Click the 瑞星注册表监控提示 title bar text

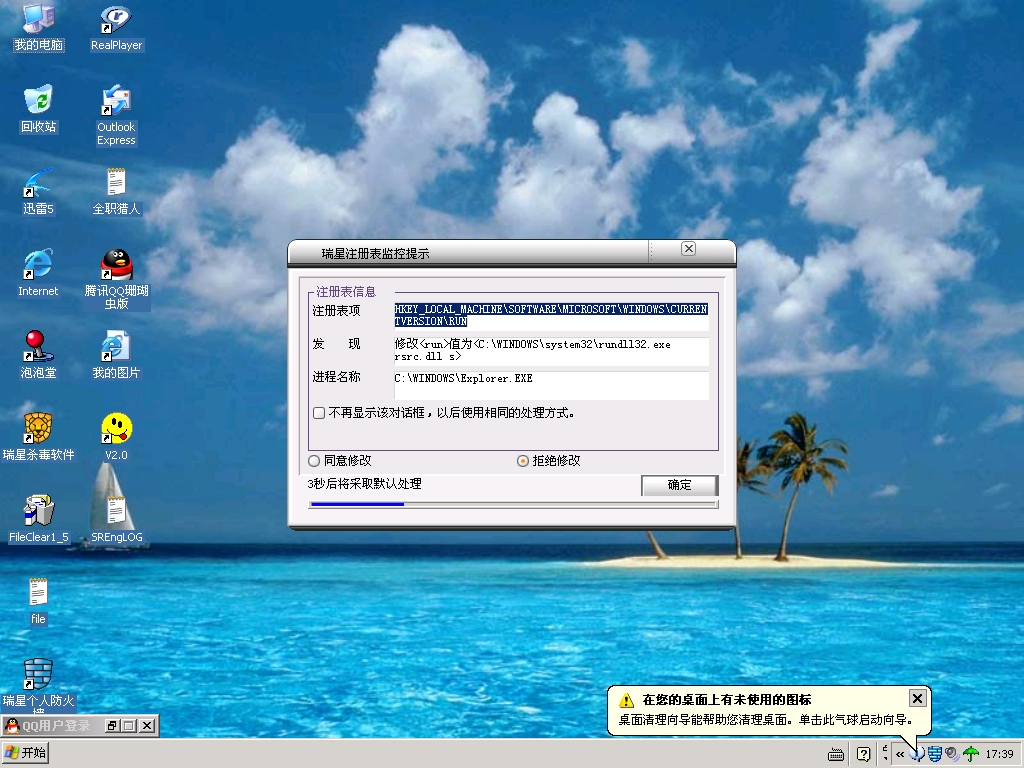[x=376, y=253]
